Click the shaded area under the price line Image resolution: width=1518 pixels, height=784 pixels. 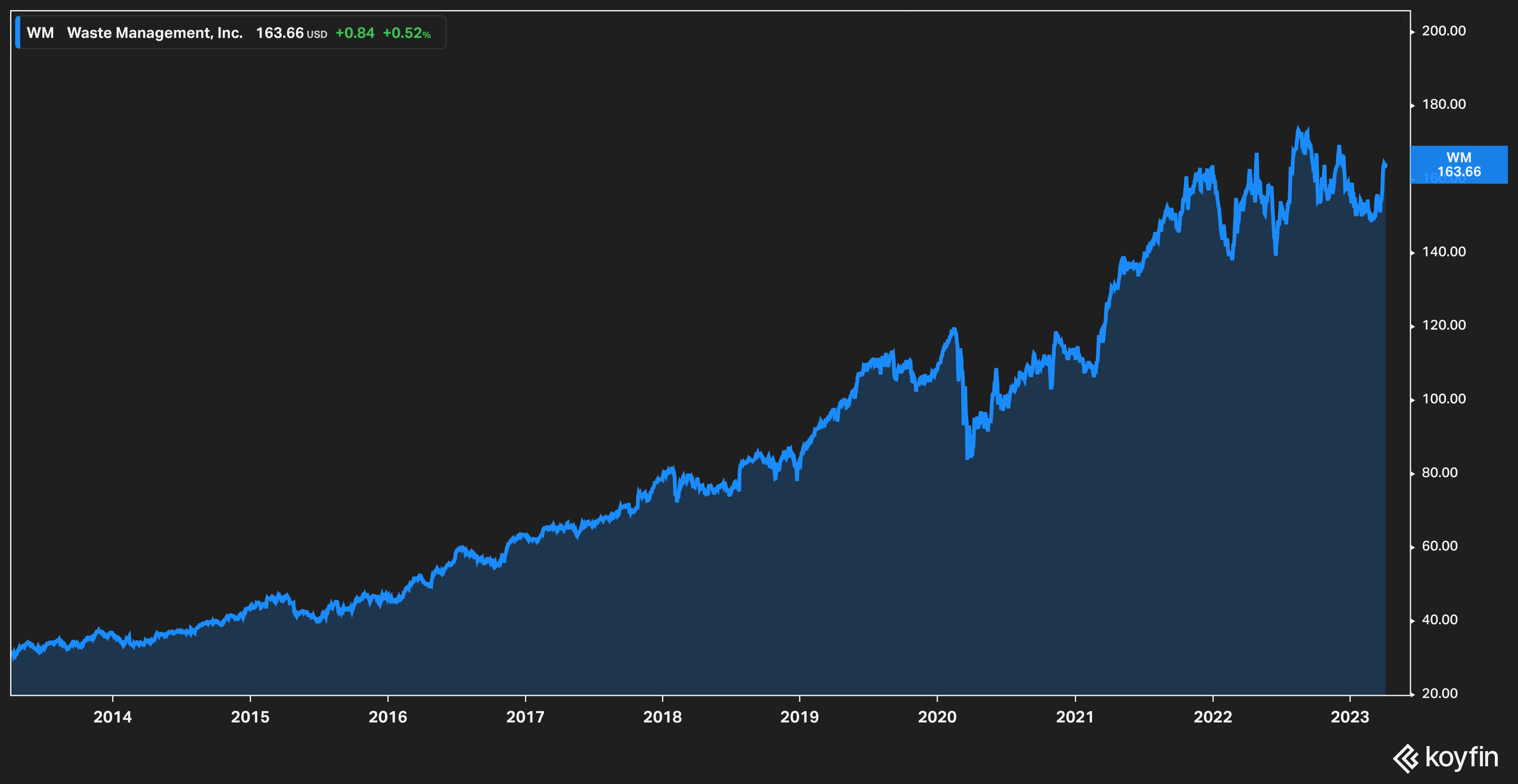(x=707, y=618)
